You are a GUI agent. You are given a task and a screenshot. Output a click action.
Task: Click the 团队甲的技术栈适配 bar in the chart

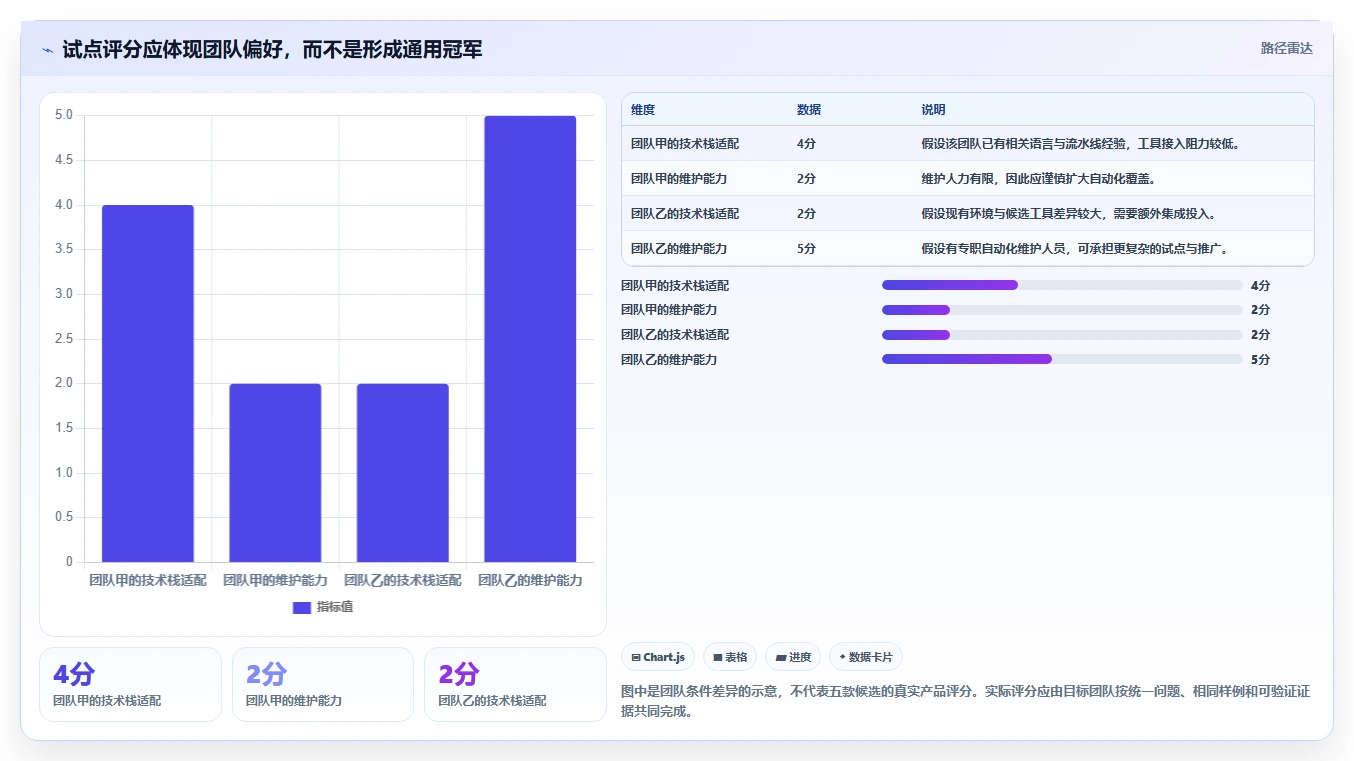(x=148, y=383)
